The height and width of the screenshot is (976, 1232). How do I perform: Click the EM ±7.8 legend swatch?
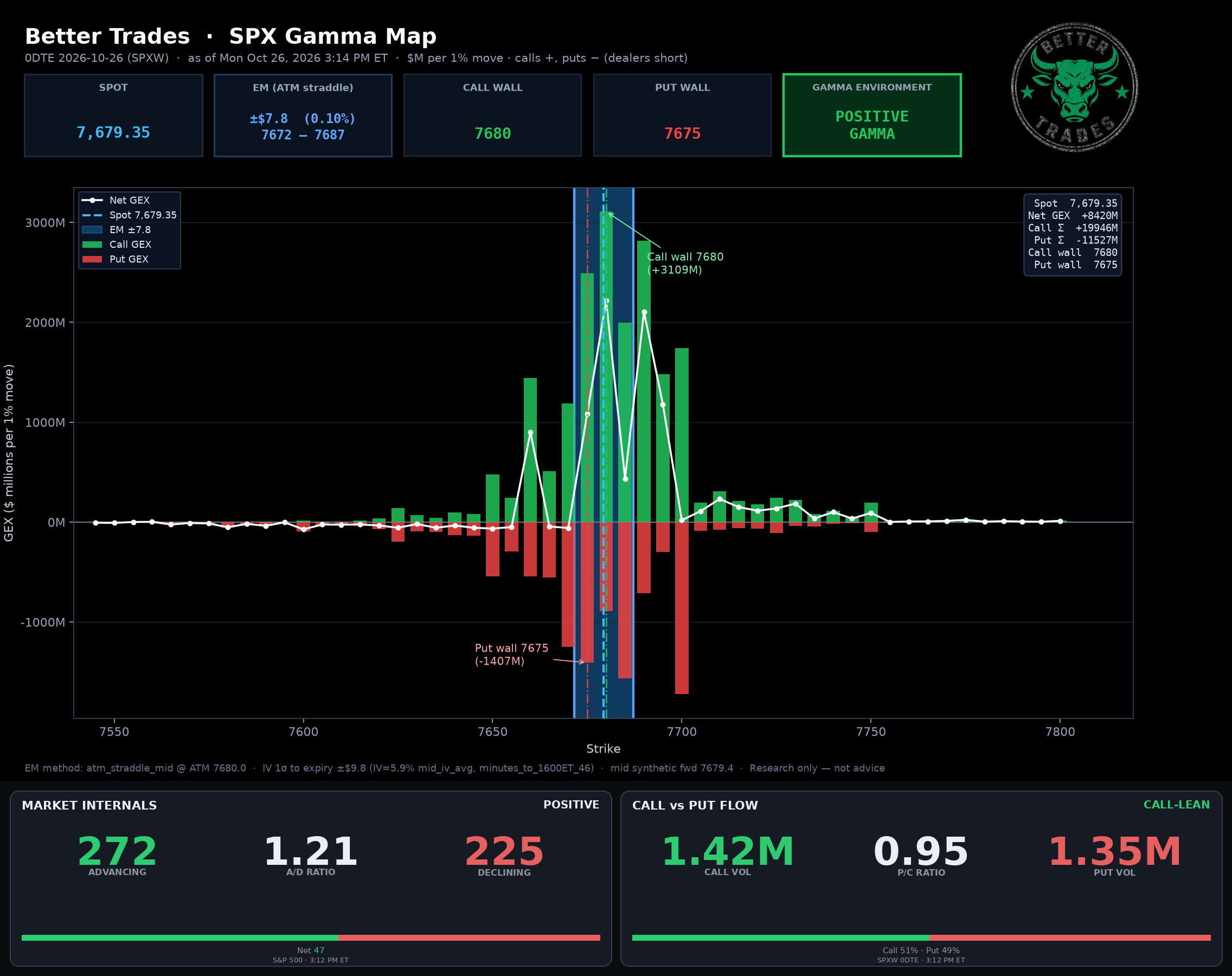coord(92,230)
